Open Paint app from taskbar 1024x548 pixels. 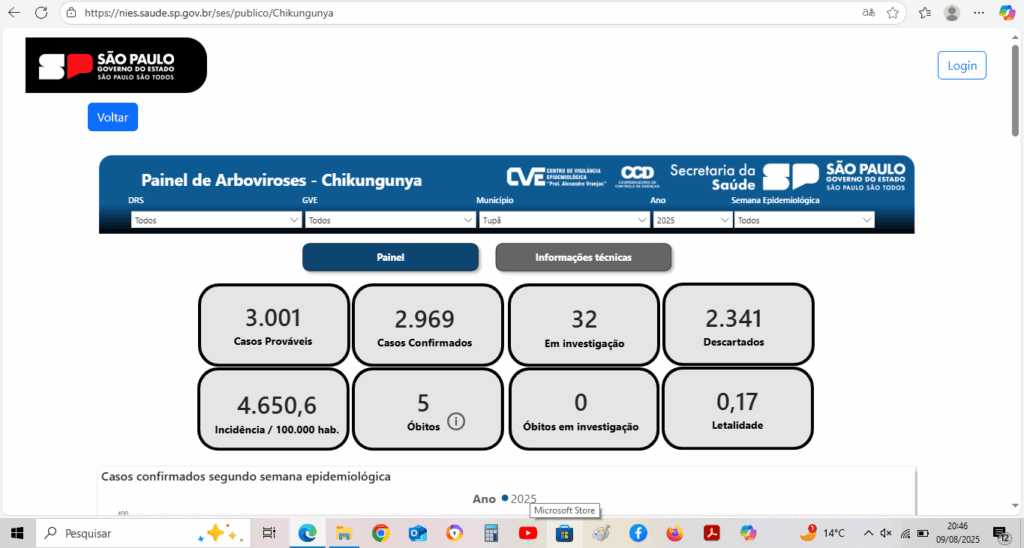point(601,533)
